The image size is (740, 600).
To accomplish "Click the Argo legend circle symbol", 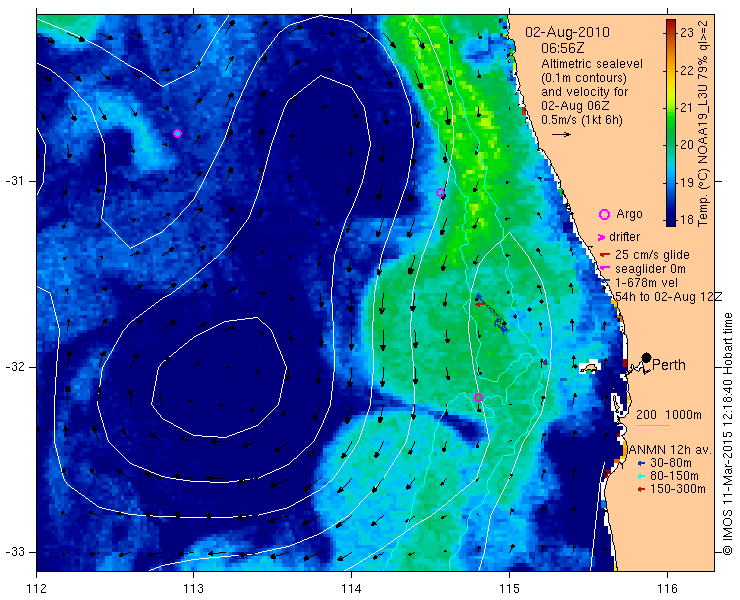I will point(604,215).
